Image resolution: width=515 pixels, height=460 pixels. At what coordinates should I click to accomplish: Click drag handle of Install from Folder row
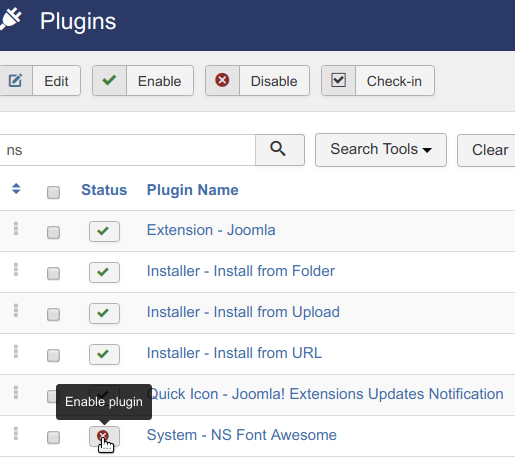[x=16, y=269]
